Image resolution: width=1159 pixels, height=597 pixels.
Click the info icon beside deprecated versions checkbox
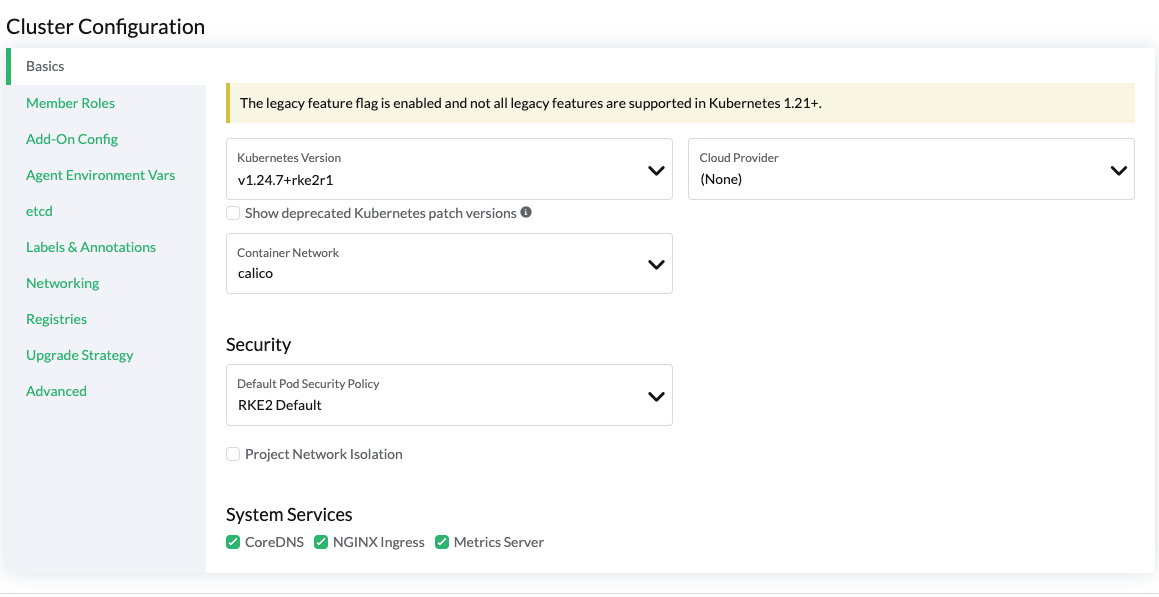click(525, 212)
